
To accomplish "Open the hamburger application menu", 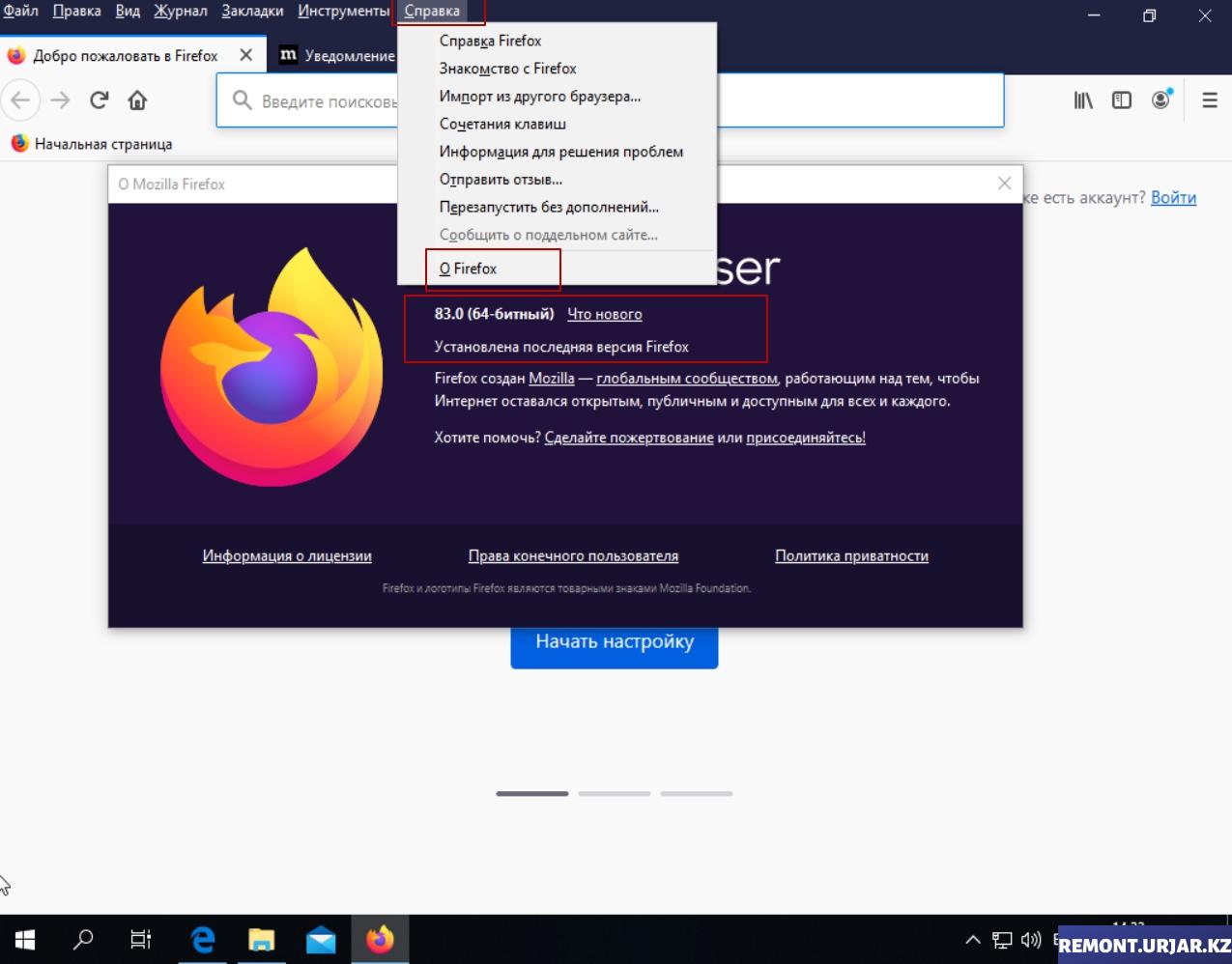I will pyautogui.click(x=1209, y=100).
